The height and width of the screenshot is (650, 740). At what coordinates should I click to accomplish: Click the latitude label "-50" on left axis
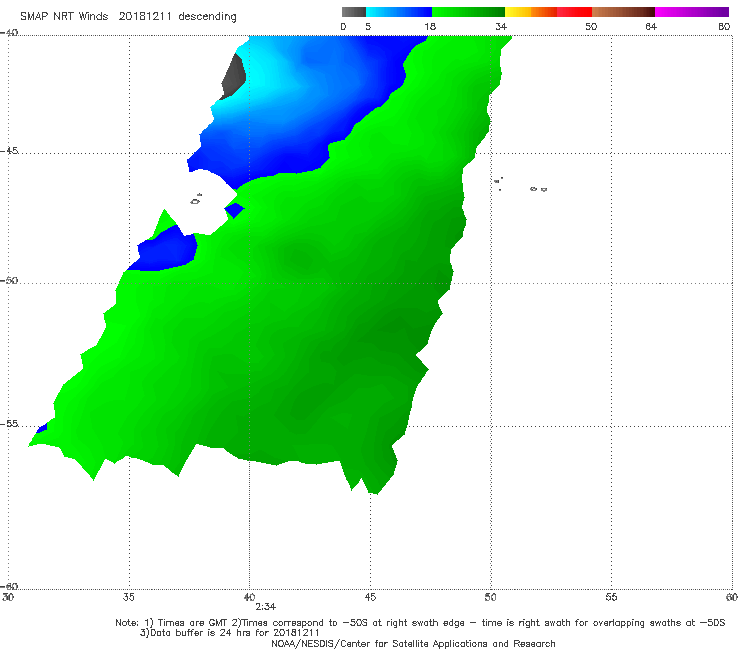click(9, 280)
